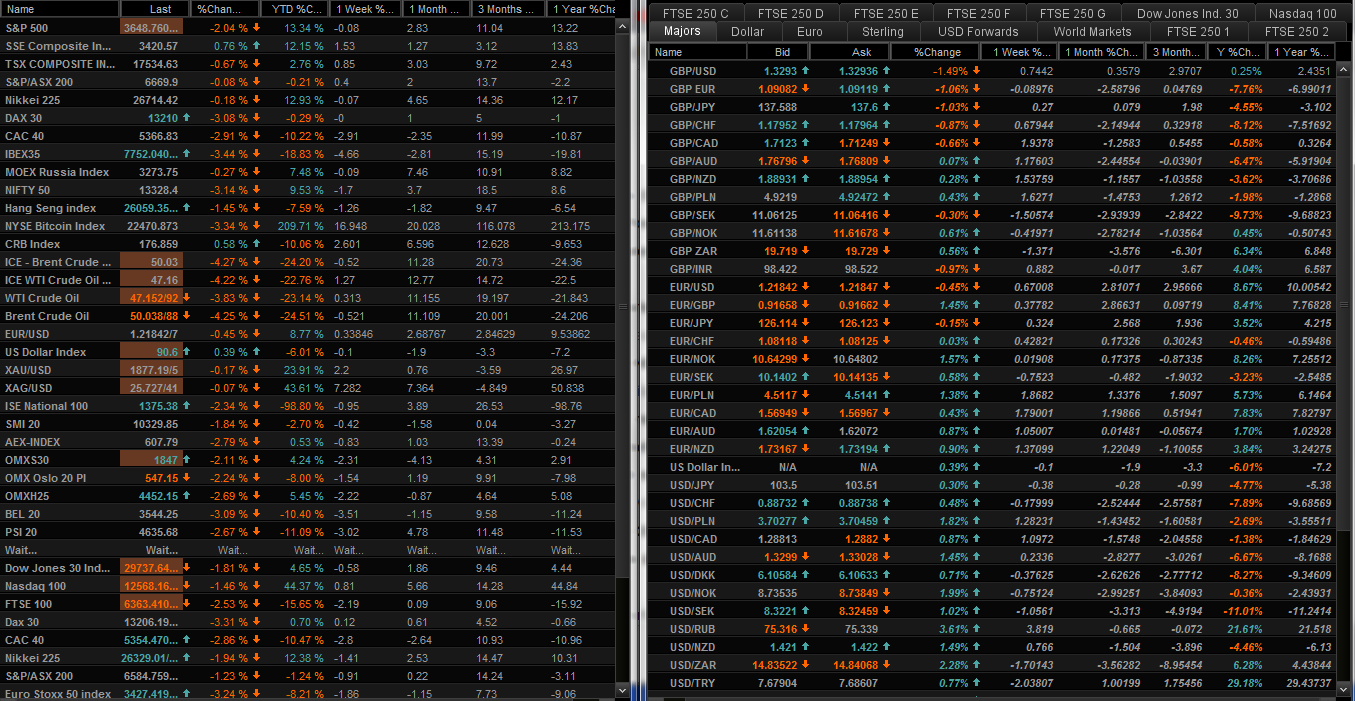This screenshot has width=1355, height=701.
Task: Open the World Markets tab
Action: (1092, 32)
